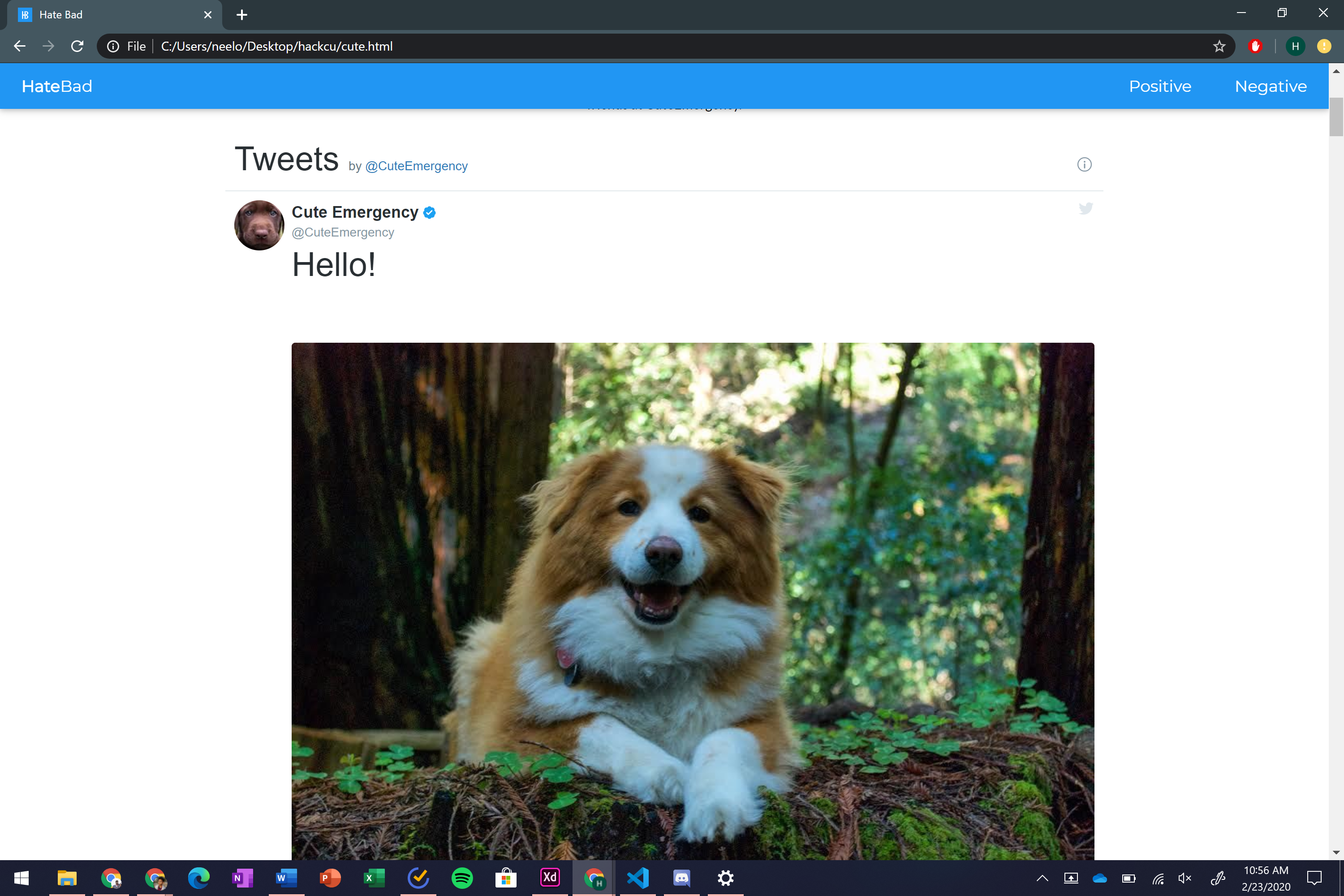
Task: Click the Twitter bird icon on tweet
Action: pos(1085,208)
